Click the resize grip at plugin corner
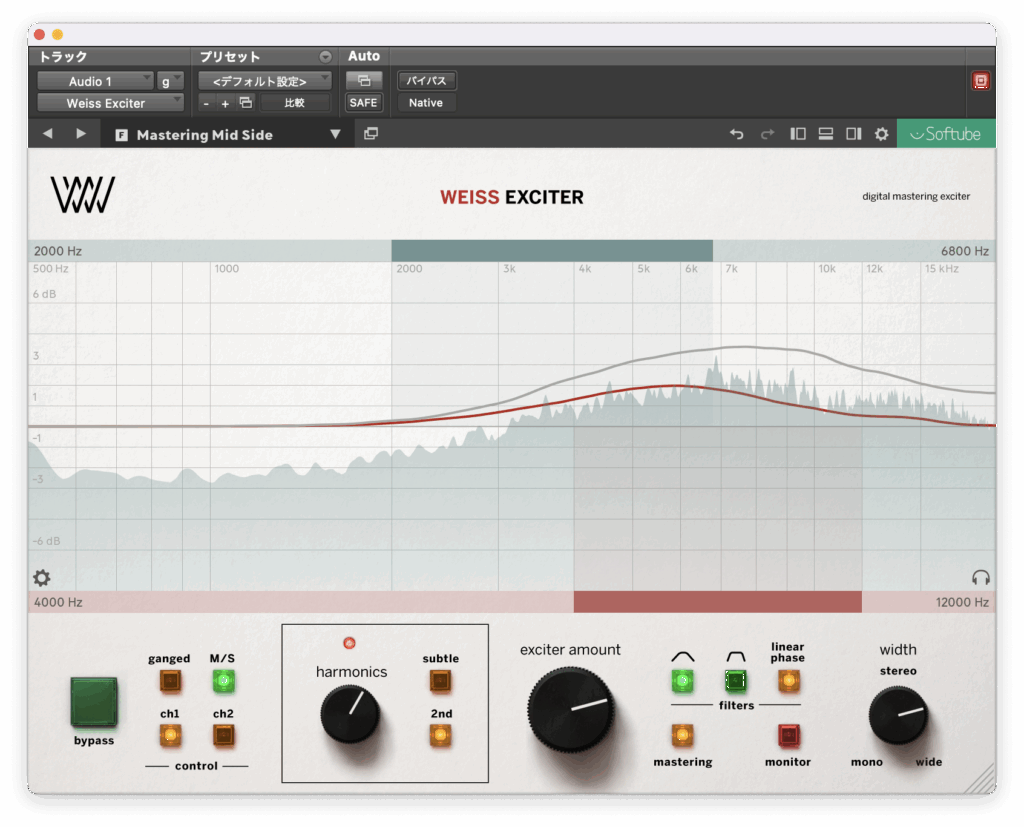The height and width of the screenshot is (827, 1024). tap(978, 778)
